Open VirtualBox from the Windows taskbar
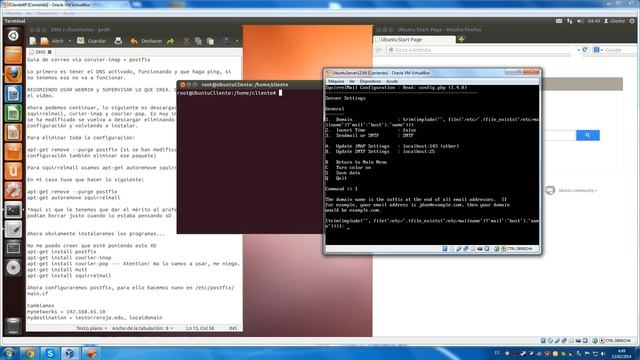 (x=70, y=353)
